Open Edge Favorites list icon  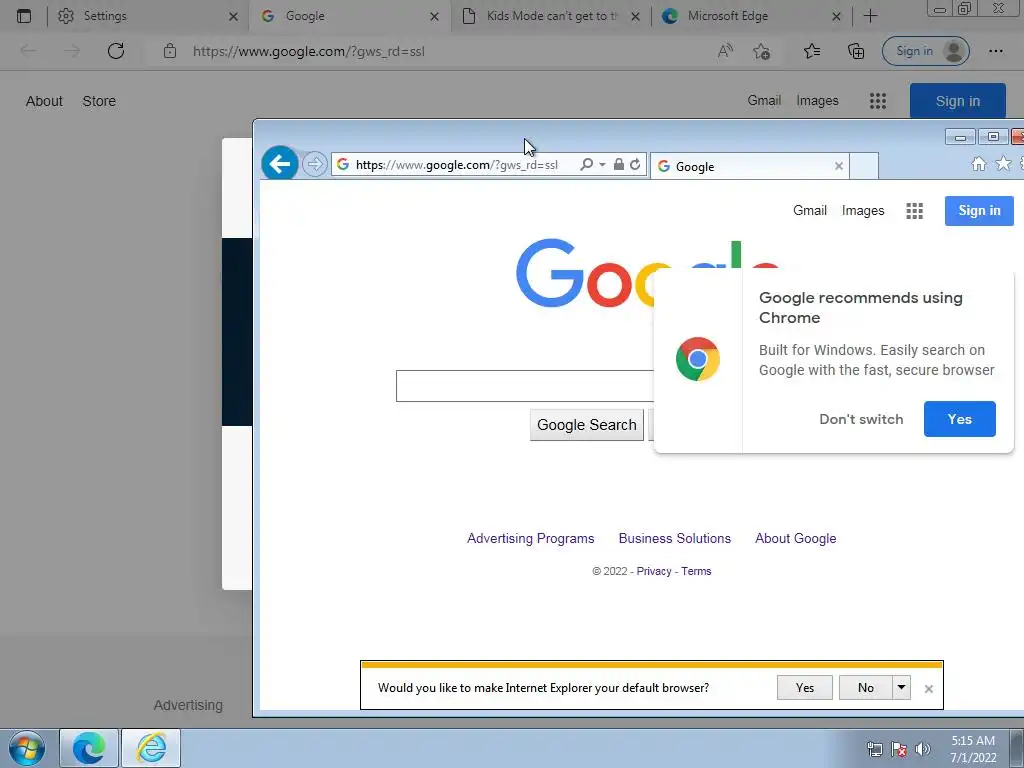click(812, 51)
